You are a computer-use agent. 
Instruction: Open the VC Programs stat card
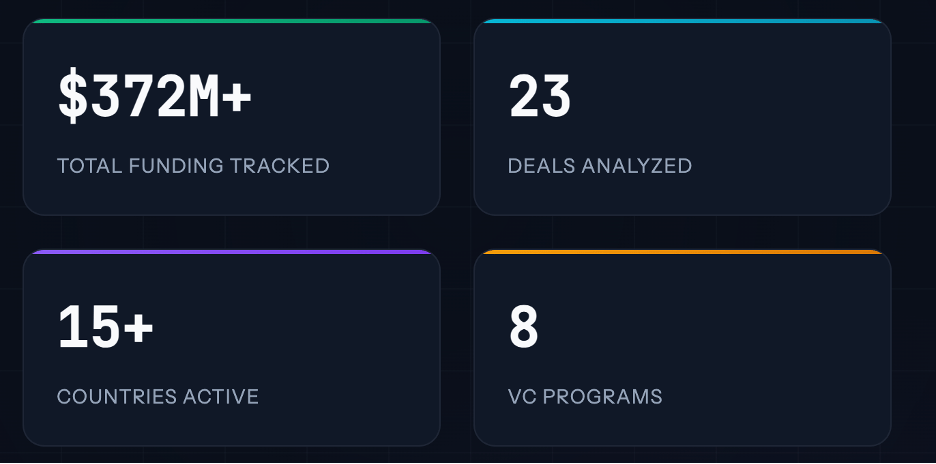(682, 348)
